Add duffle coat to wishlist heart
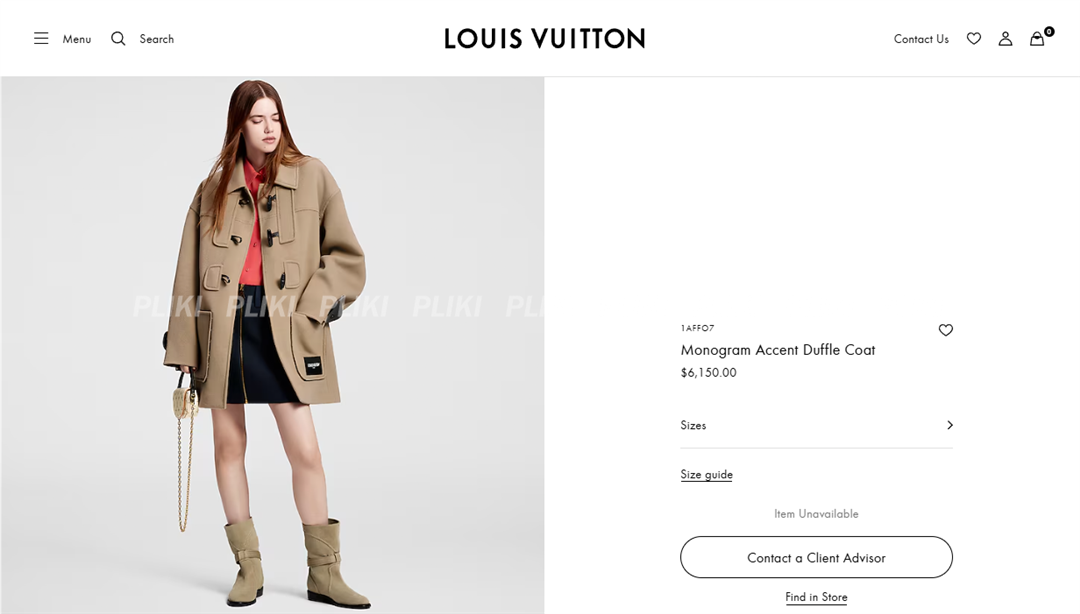 point(946,330)
